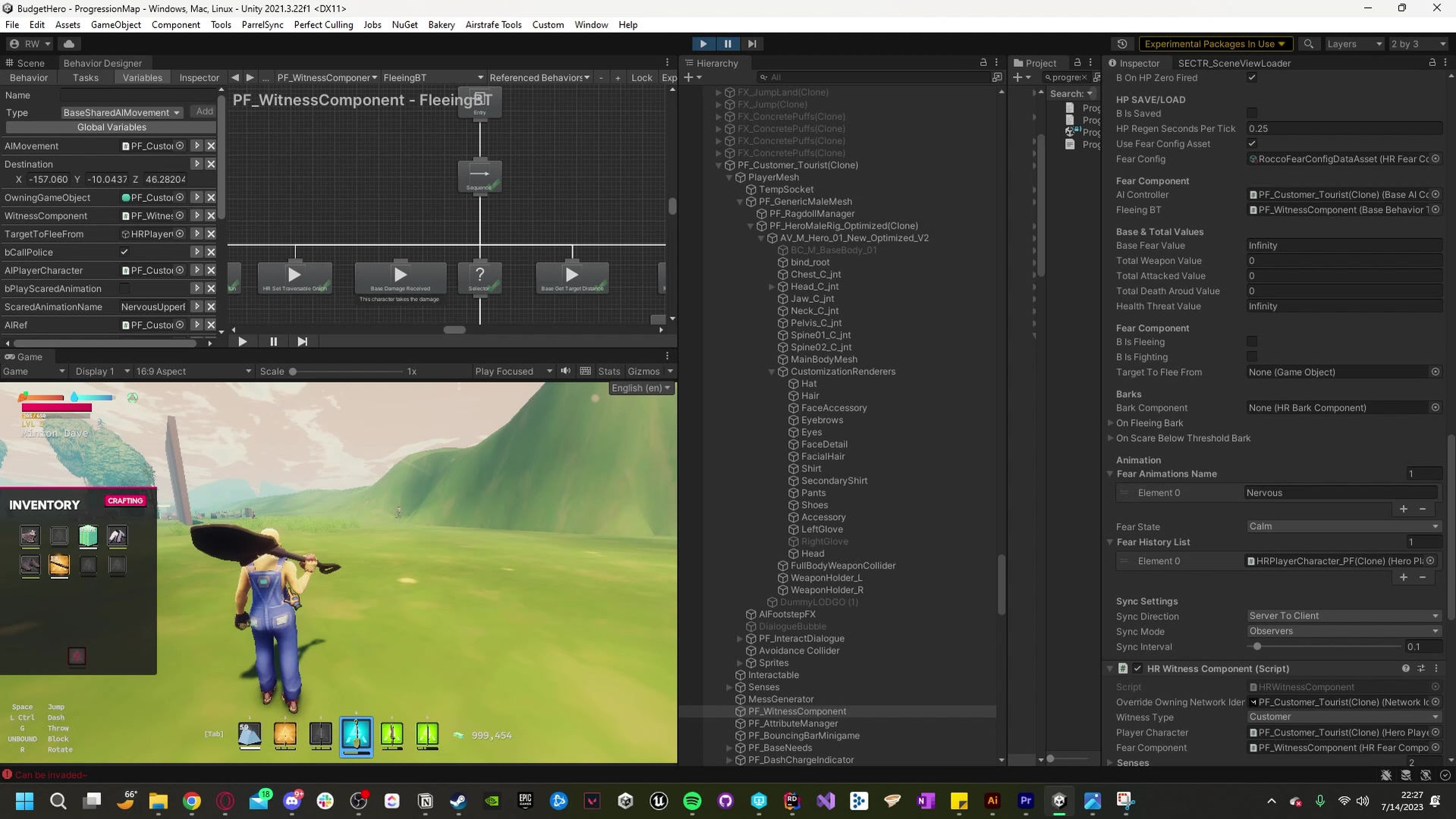Open the GameObject menu

[115, 24]
